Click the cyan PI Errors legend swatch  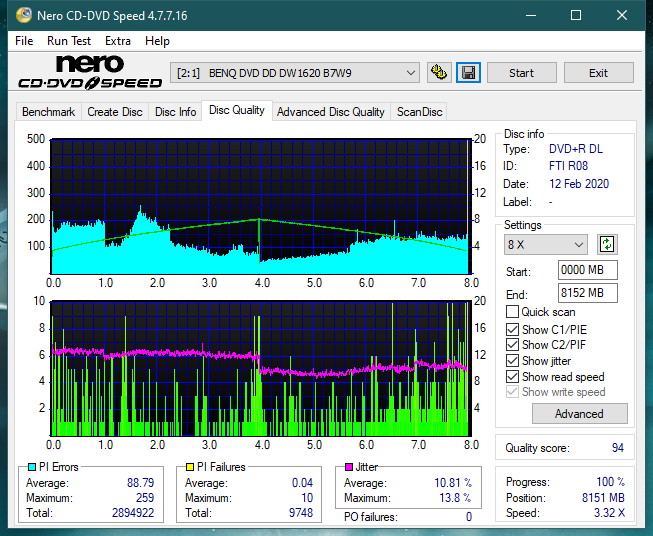pos(32,467)
